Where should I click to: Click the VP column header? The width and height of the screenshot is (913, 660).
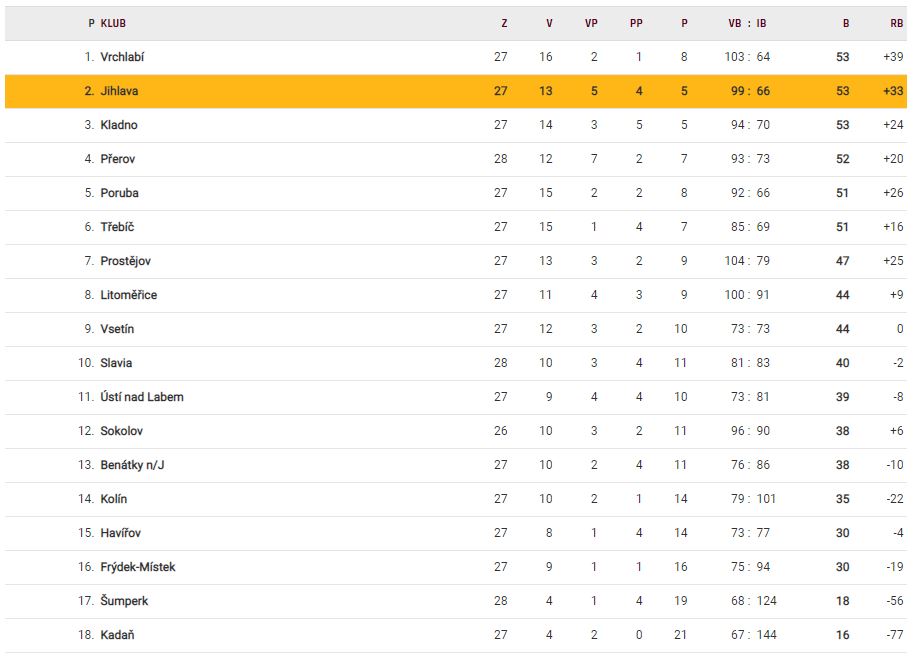[x=591, y=23]
